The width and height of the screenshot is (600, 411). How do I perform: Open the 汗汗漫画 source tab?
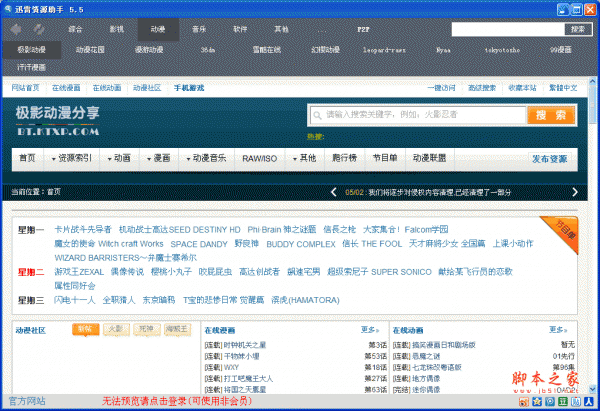31,67
